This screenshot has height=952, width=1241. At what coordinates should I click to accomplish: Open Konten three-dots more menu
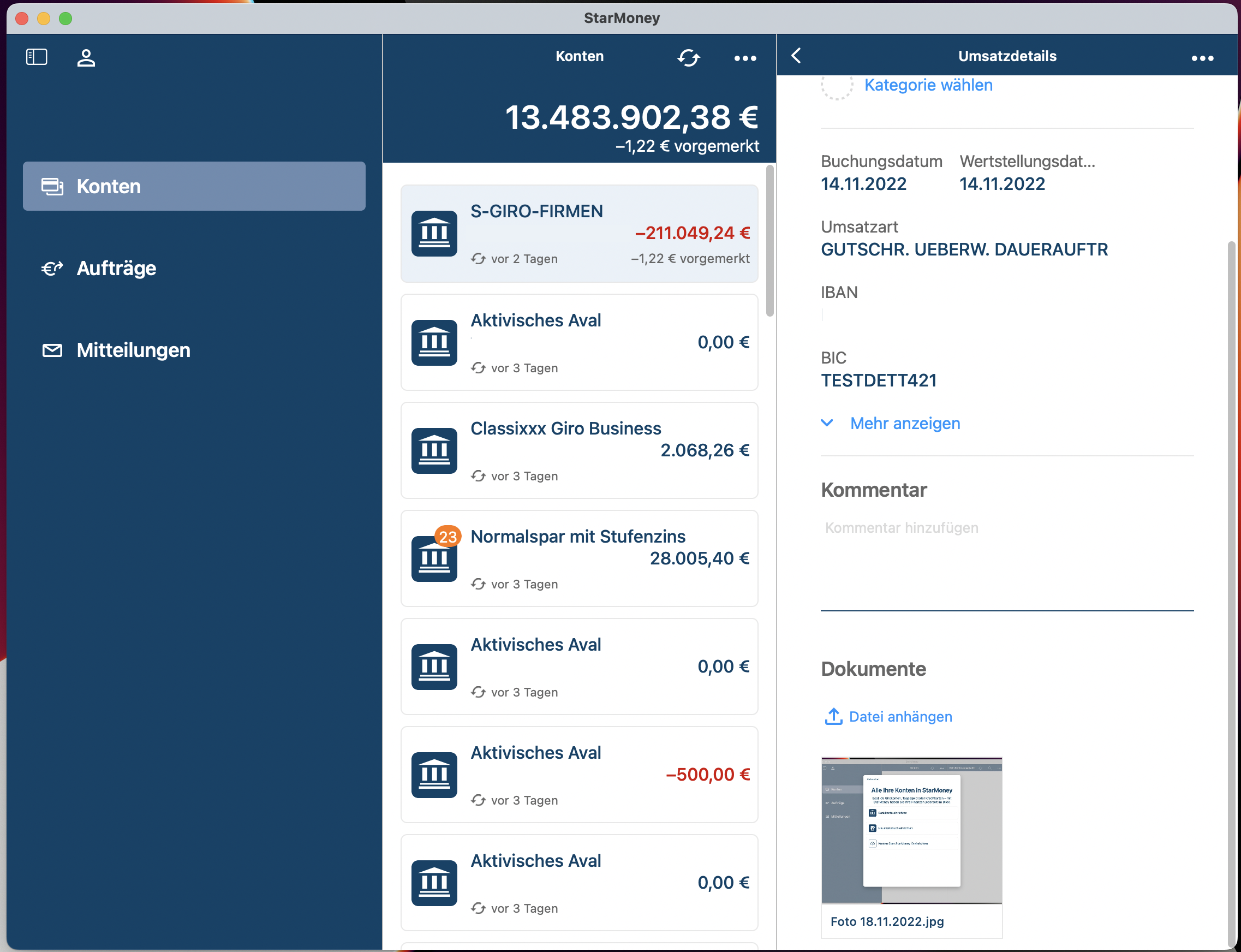pyautogui.click(x=745, y=58)
